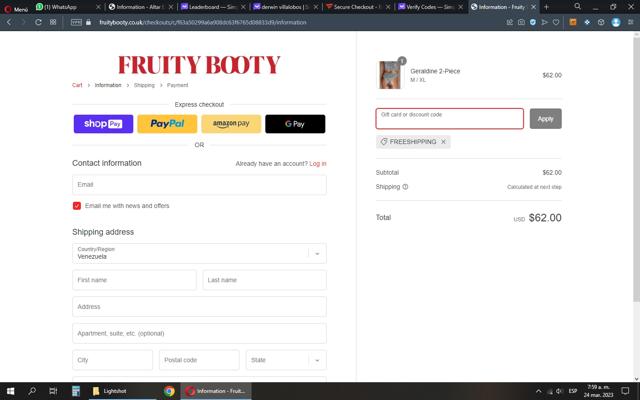Click the Geraldine 2-Piece product thumbnail

coord(390,75)
